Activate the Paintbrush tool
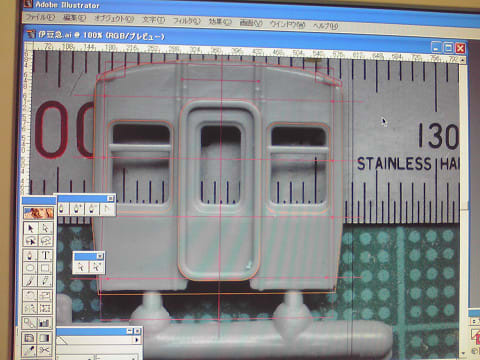 [31, 281]
